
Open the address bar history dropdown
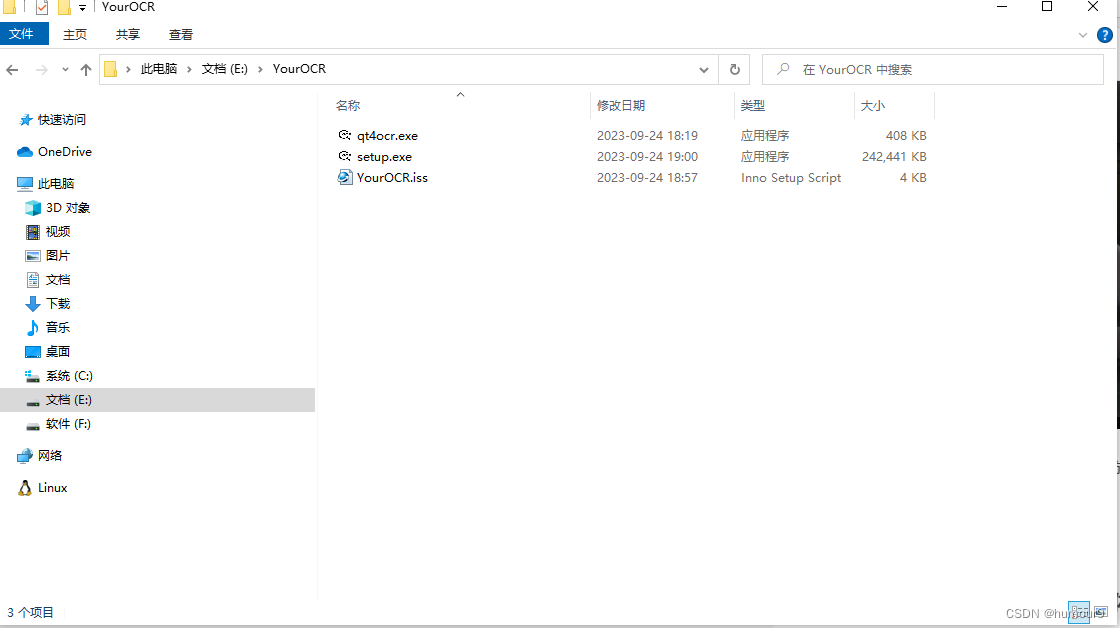click(x=703, y=69)
